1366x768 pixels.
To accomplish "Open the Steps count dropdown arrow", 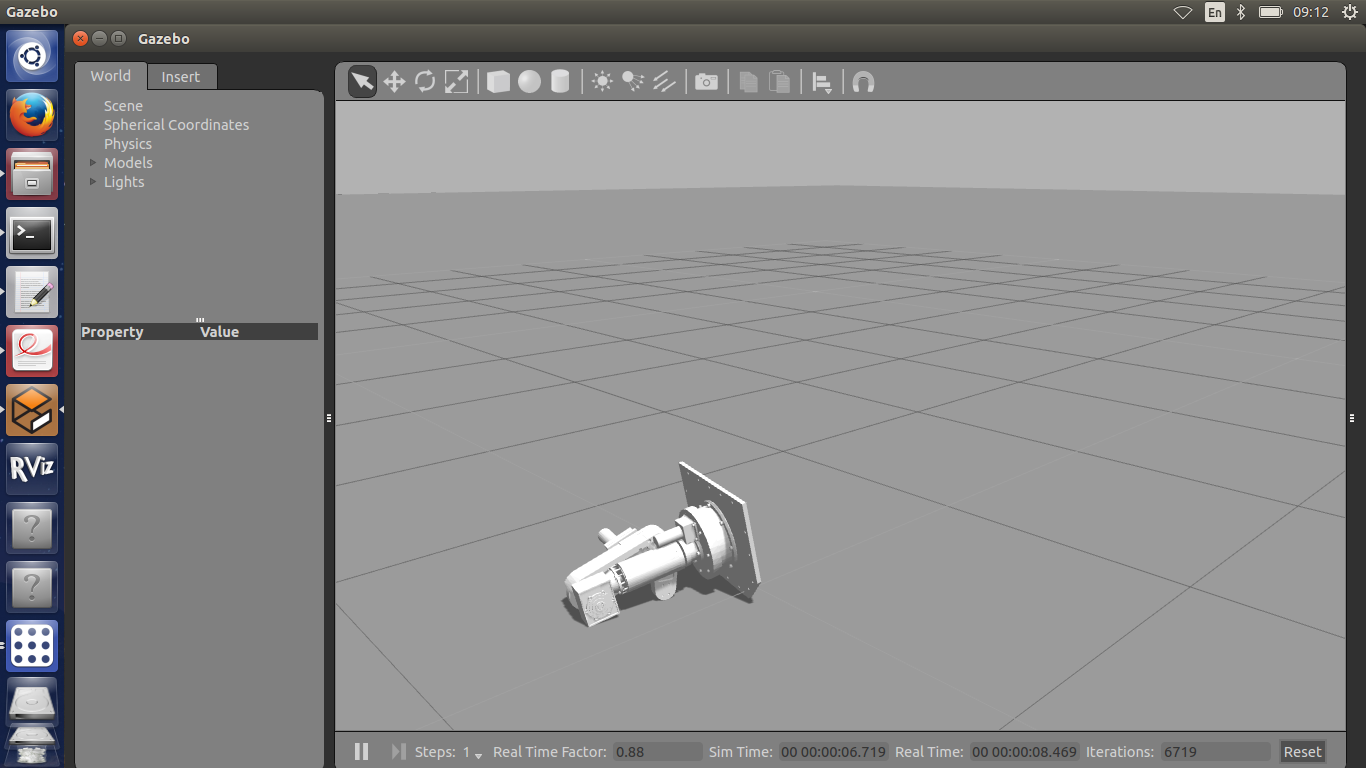I will 478,754.
